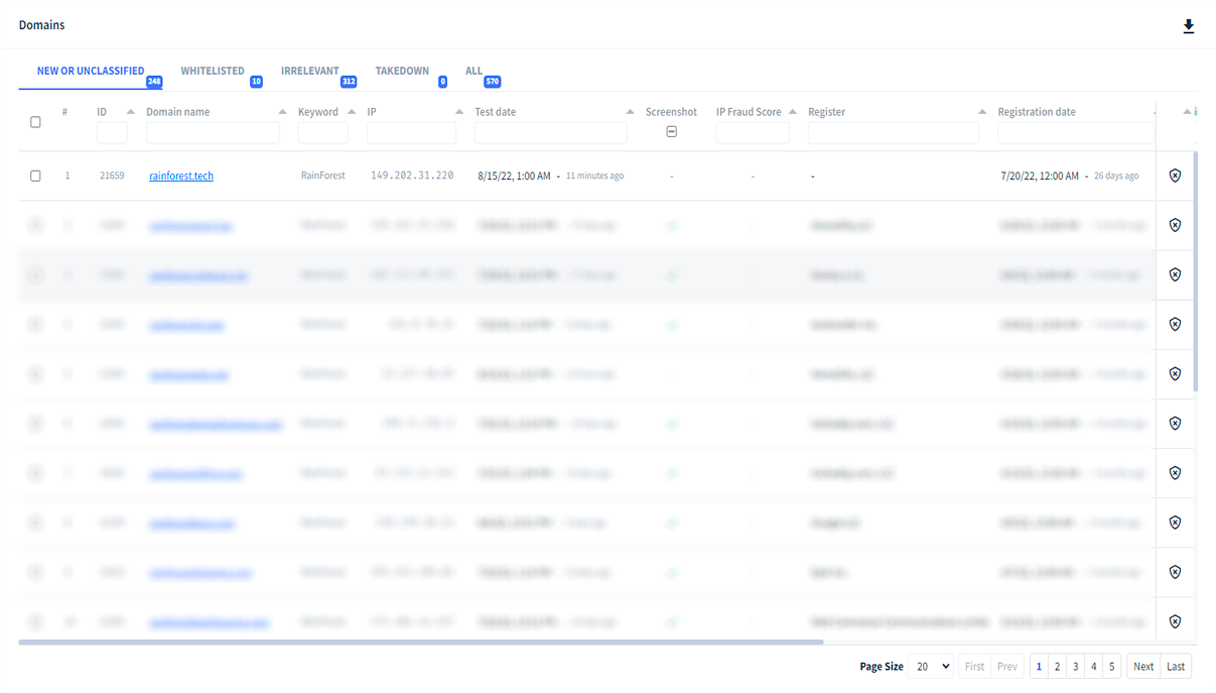The height and width of the screenshot is (693, 1216).
Task: Switch to the Irrelevant tab
Action: [x=310, y=71]
